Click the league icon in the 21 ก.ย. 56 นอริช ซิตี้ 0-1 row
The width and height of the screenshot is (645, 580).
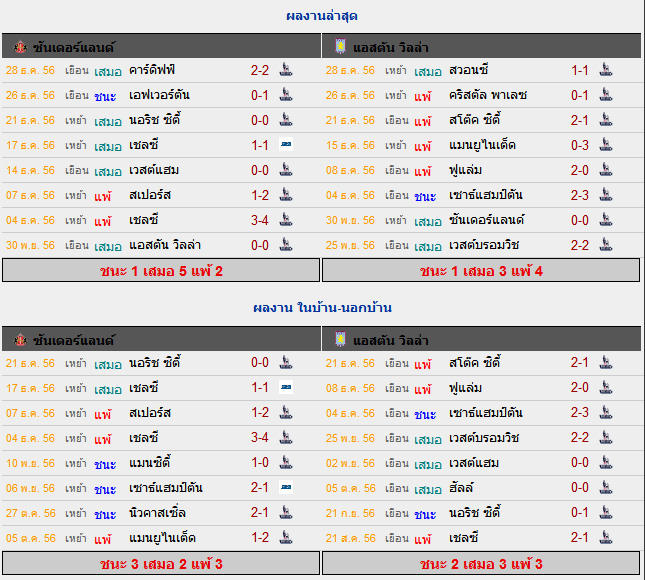(606, 513)
